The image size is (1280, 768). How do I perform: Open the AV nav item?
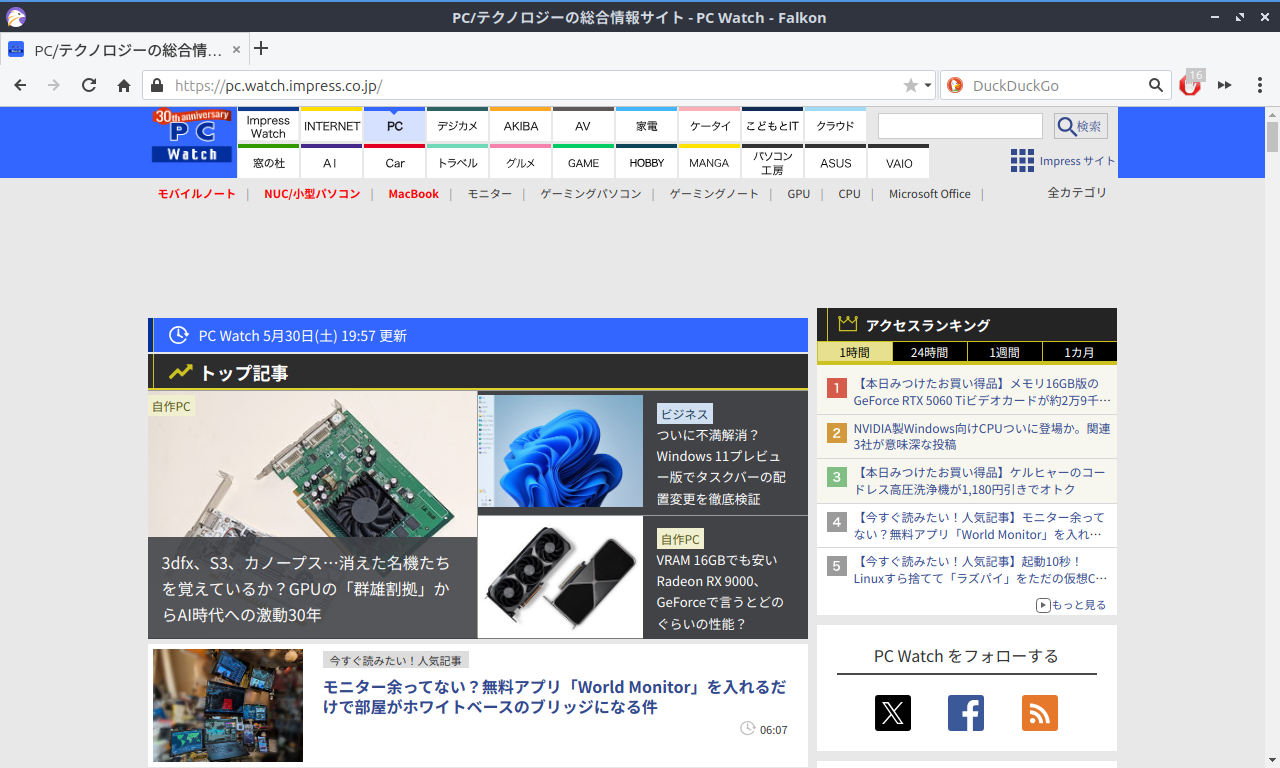pyautogui.click(x=583, y=126)
